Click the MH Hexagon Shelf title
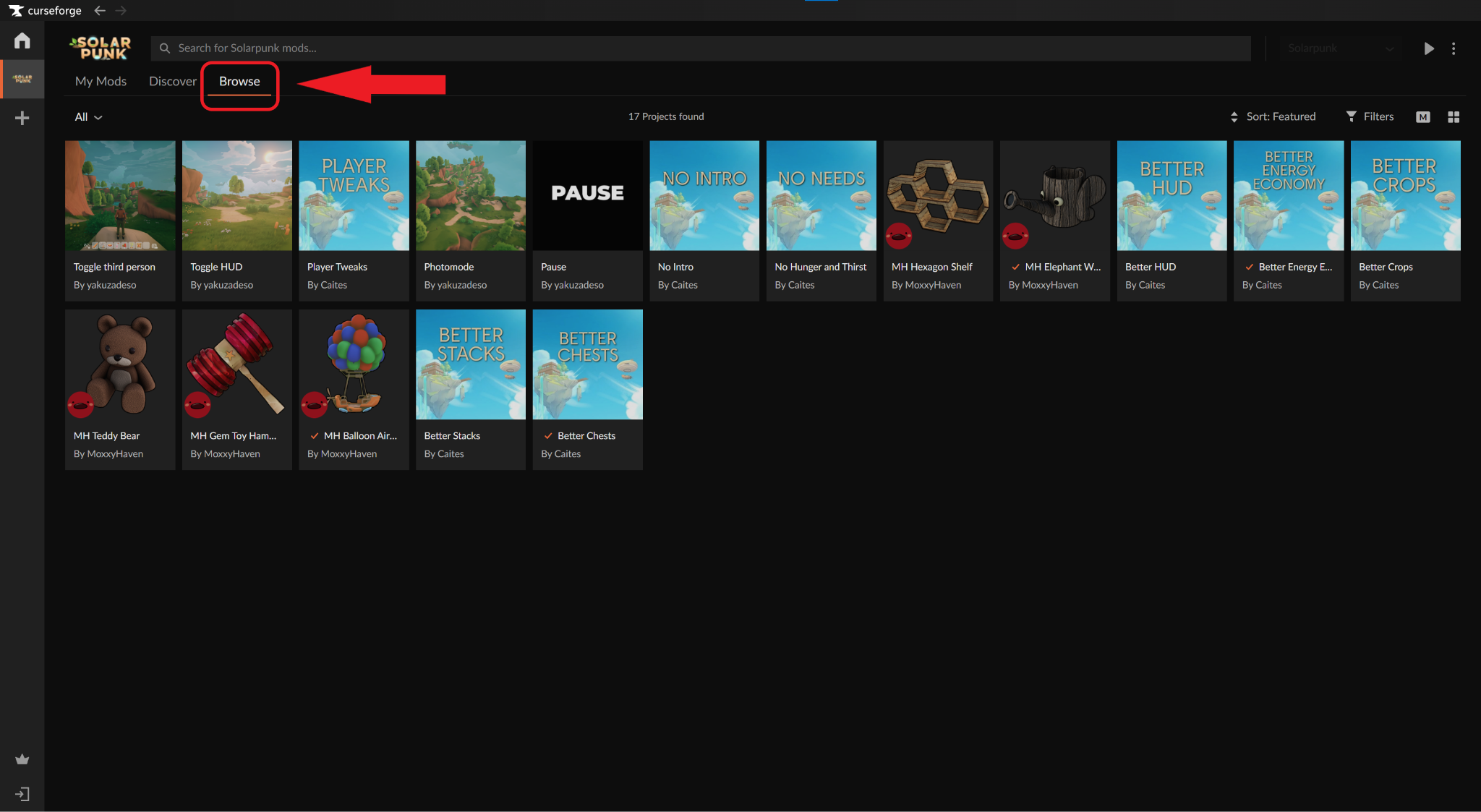1481x812 pixels. click(931, 267)
